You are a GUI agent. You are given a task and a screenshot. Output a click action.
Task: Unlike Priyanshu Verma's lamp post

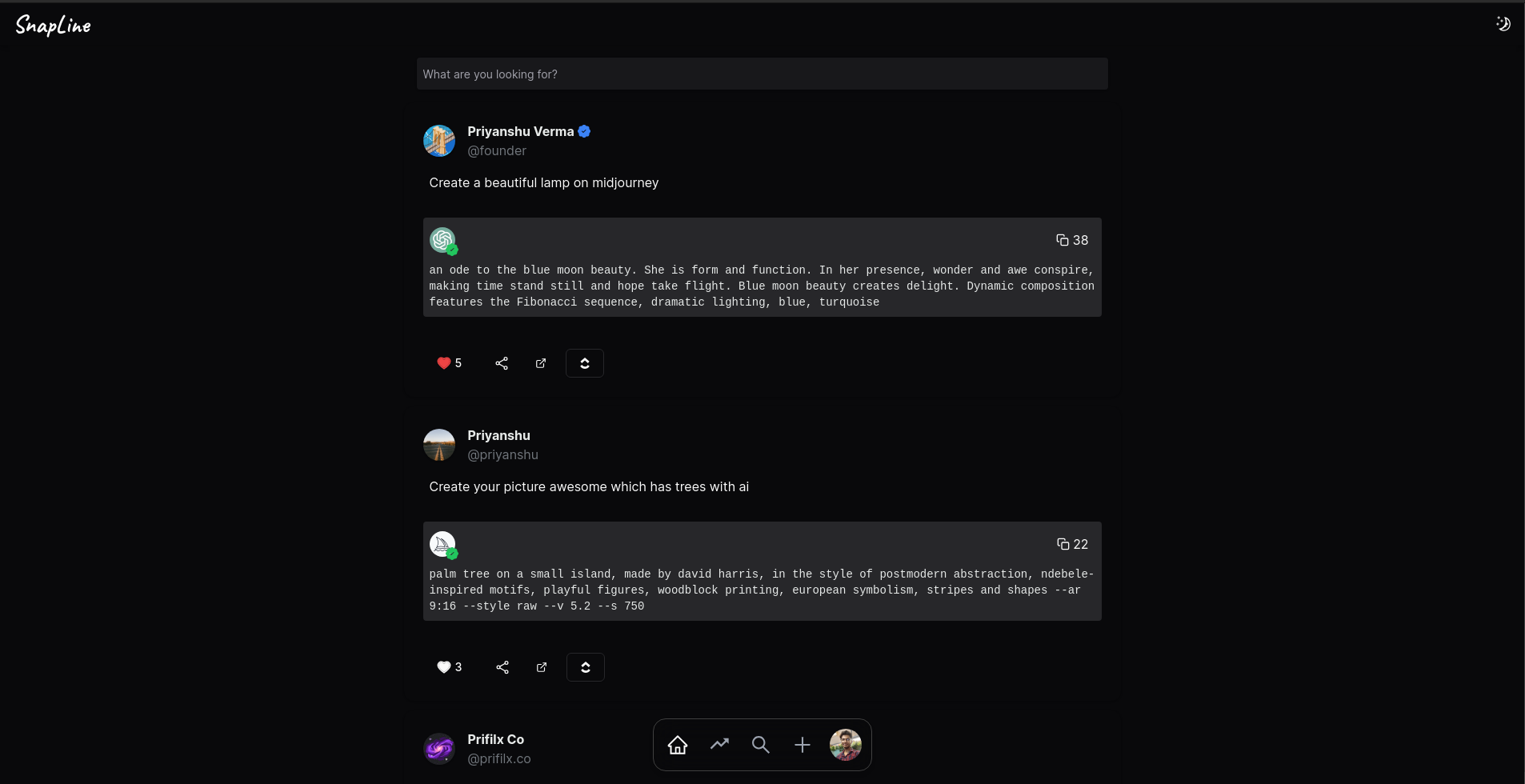444,363
